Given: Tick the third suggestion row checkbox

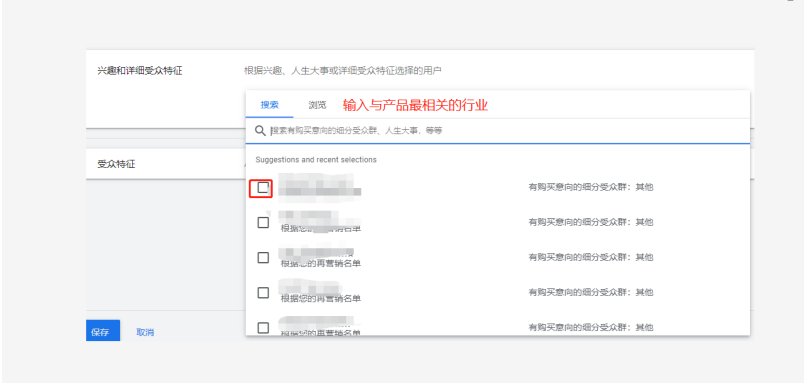Looking at the screenshot, I should 263,257.
